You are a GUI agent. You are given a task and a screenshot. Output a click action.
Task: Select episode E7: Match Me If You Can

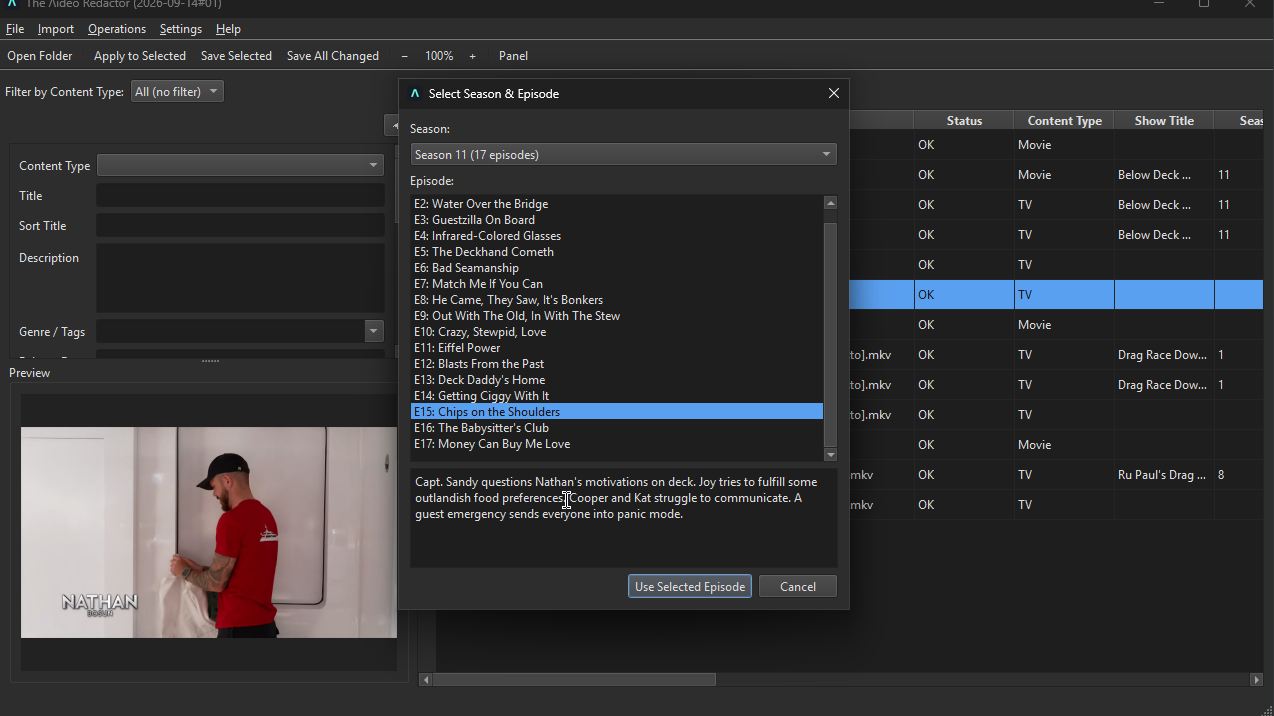tap(616, 284)
